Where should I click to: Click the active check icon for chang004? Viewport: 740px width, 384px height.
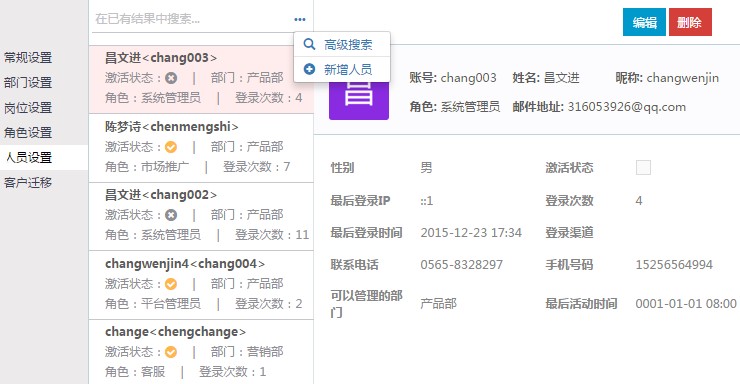pyautogui.click(x=171, y=284)
